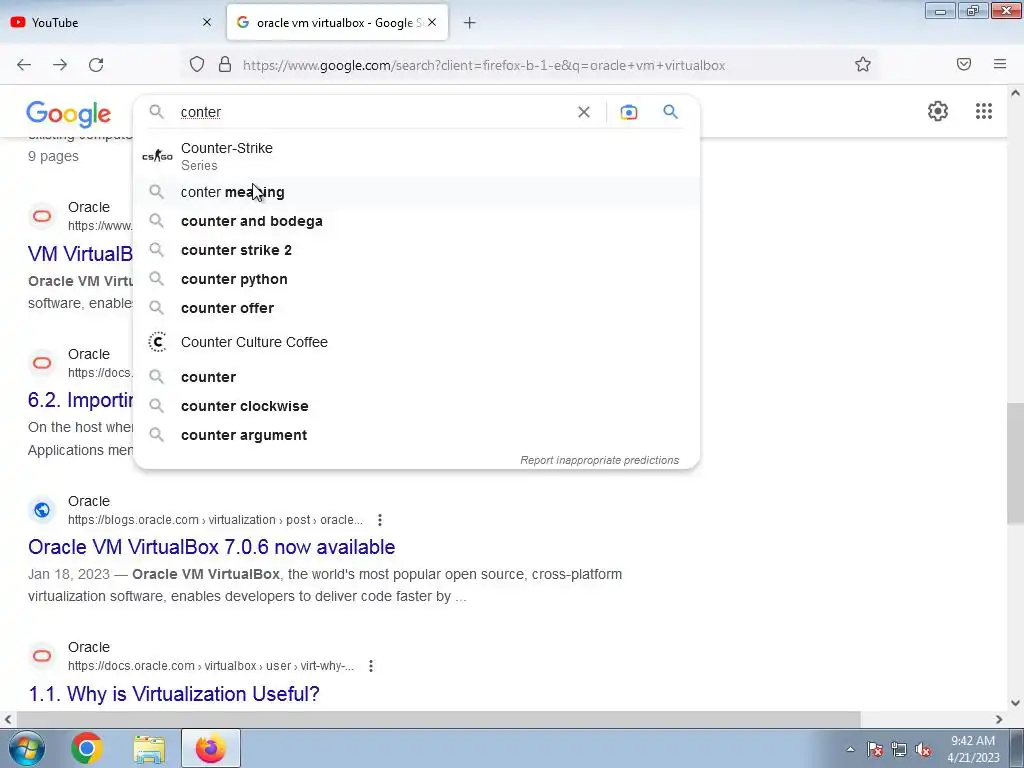Pick 'counter offer' suggestion
The height and width of the screenshot is (768, 1024).
click(417, 308)
